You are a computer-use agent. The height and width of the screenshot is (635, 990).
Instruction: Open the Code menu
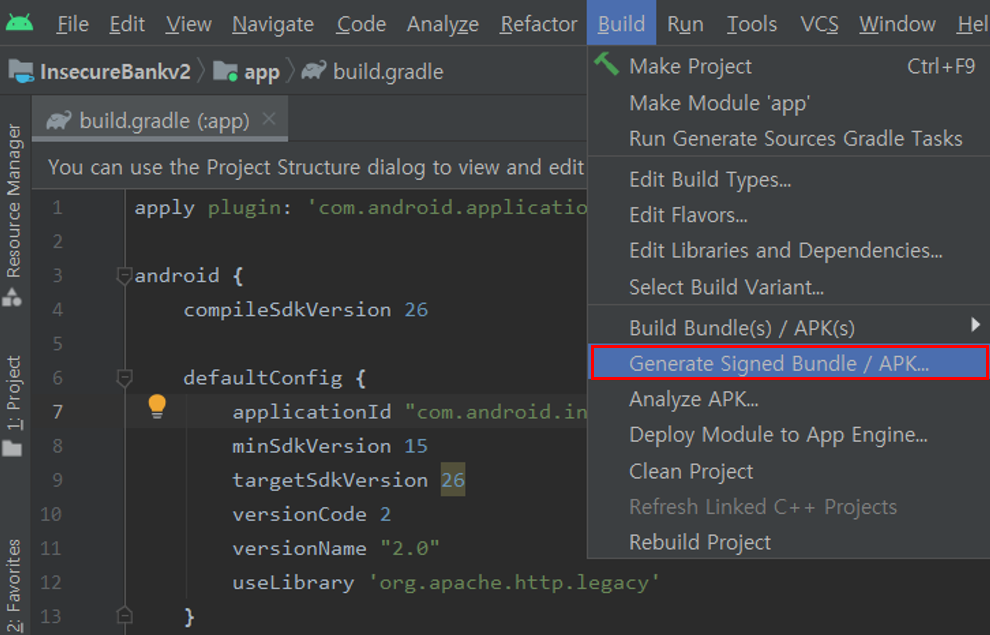click(x=361, y=24)
